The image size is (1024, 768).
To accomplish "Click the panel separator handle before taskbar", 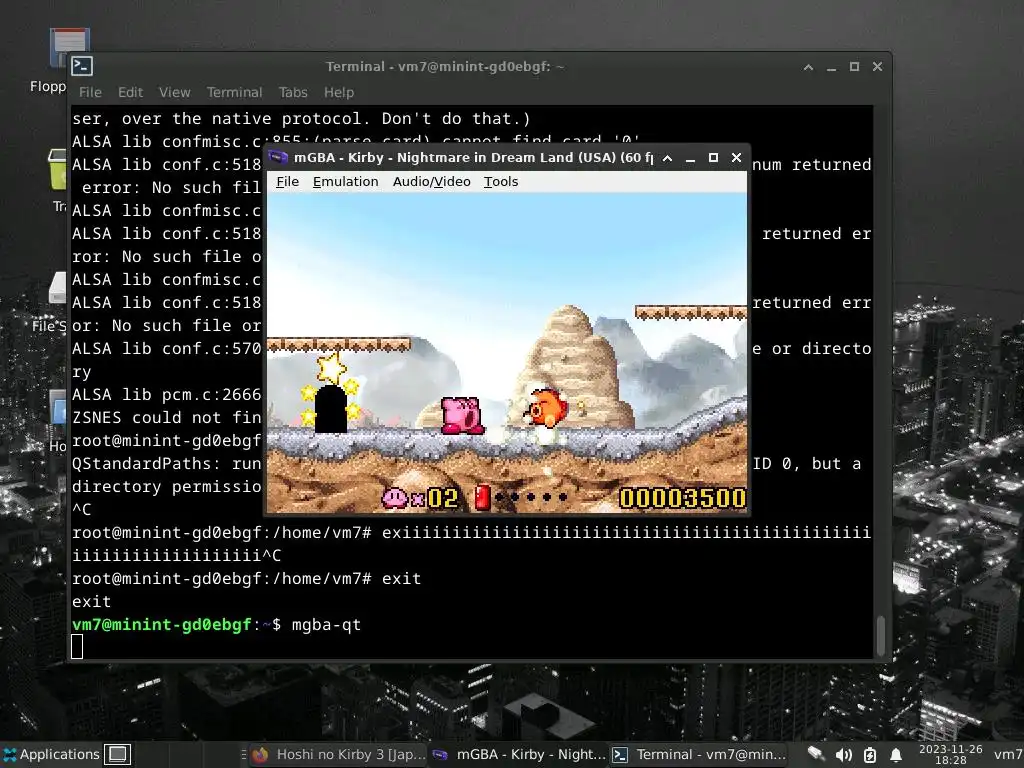I will [x=243, y=754].
